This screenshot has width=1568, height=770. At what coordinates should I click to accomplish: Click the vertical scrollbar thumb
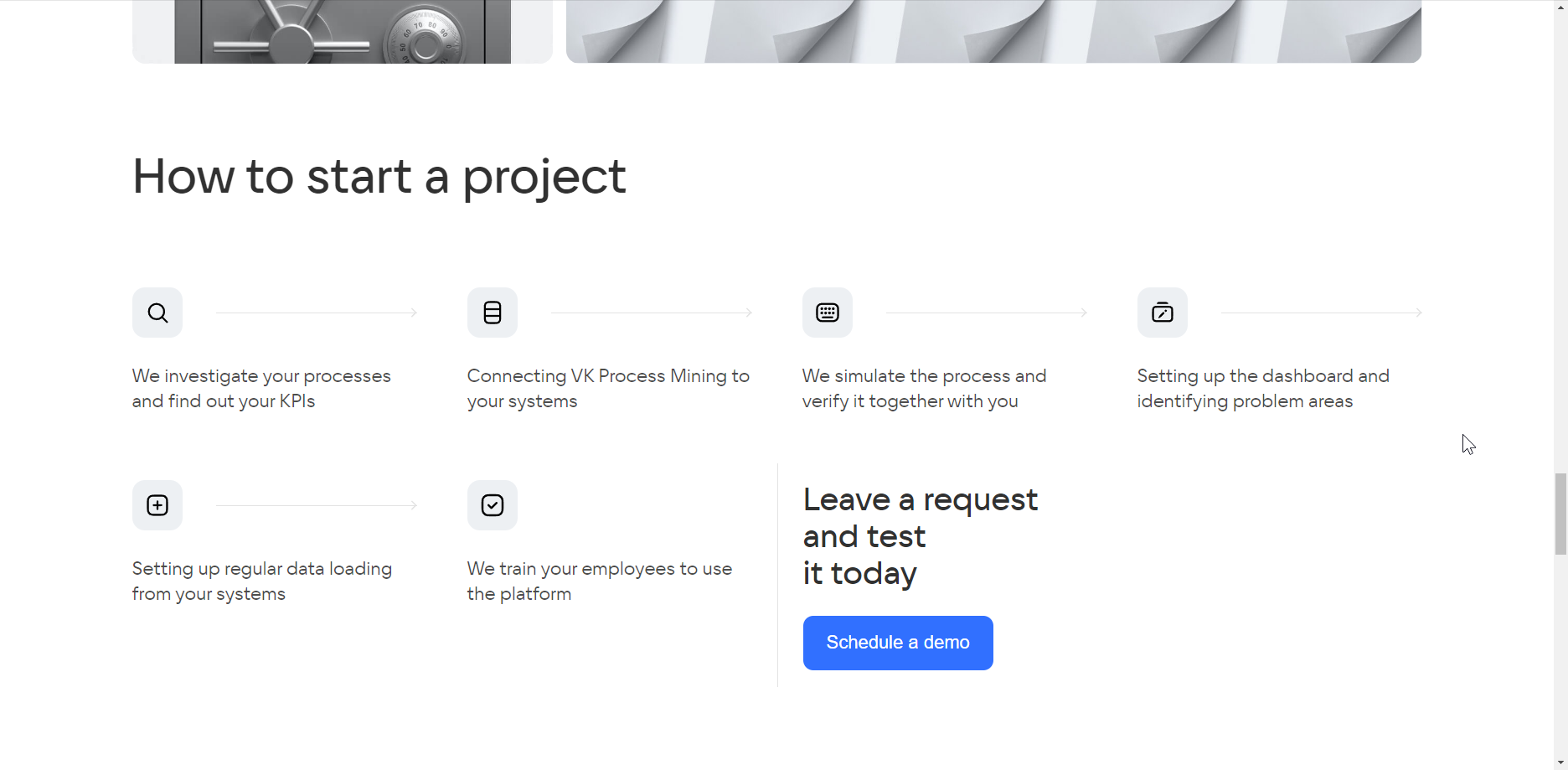coord(1560,514)
